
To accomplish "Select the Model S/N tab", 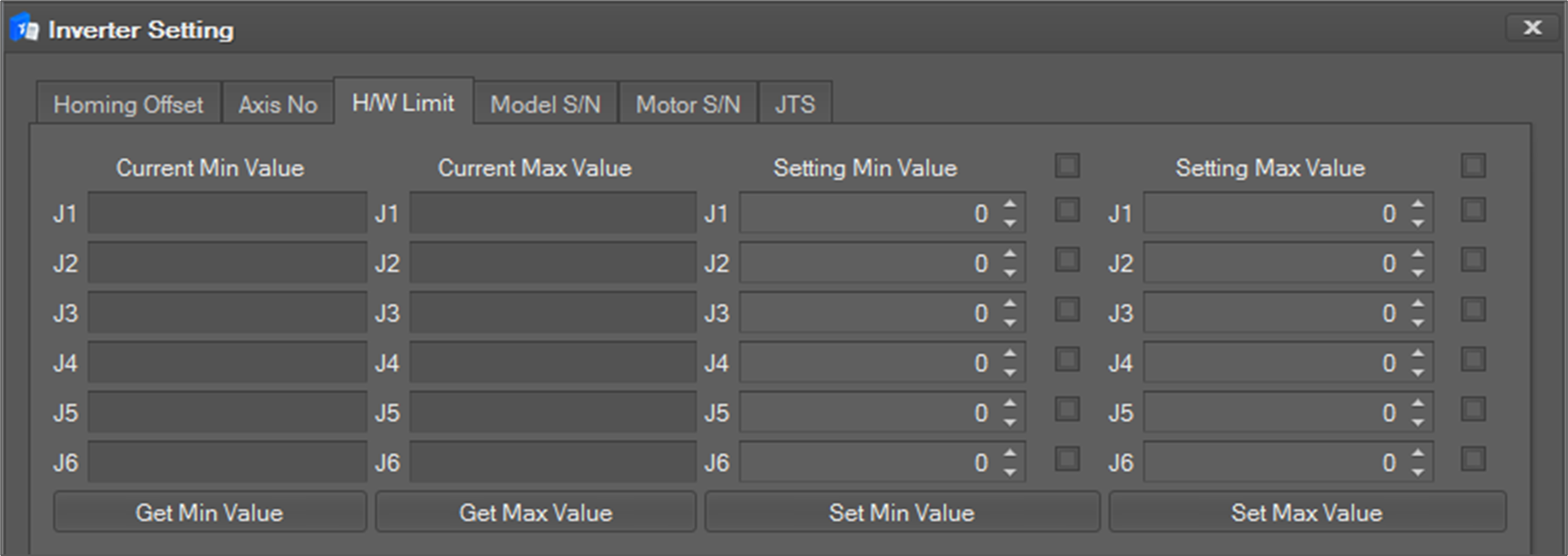I will click(545, 104).
